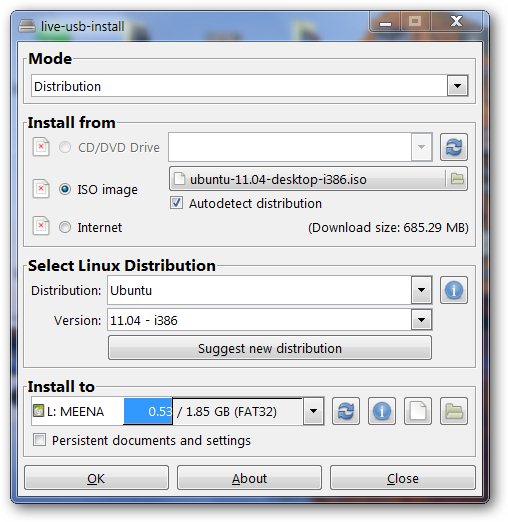Click the blank page icon beside drive info
The image size is (508, 522).
(418, 411)
